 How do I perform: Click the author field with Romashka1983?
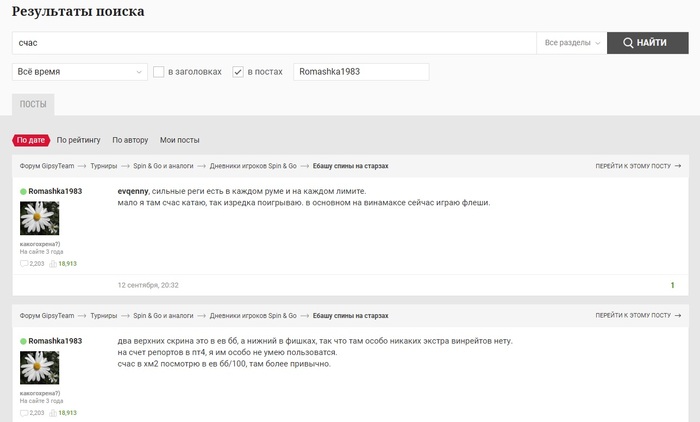[361, 72]
